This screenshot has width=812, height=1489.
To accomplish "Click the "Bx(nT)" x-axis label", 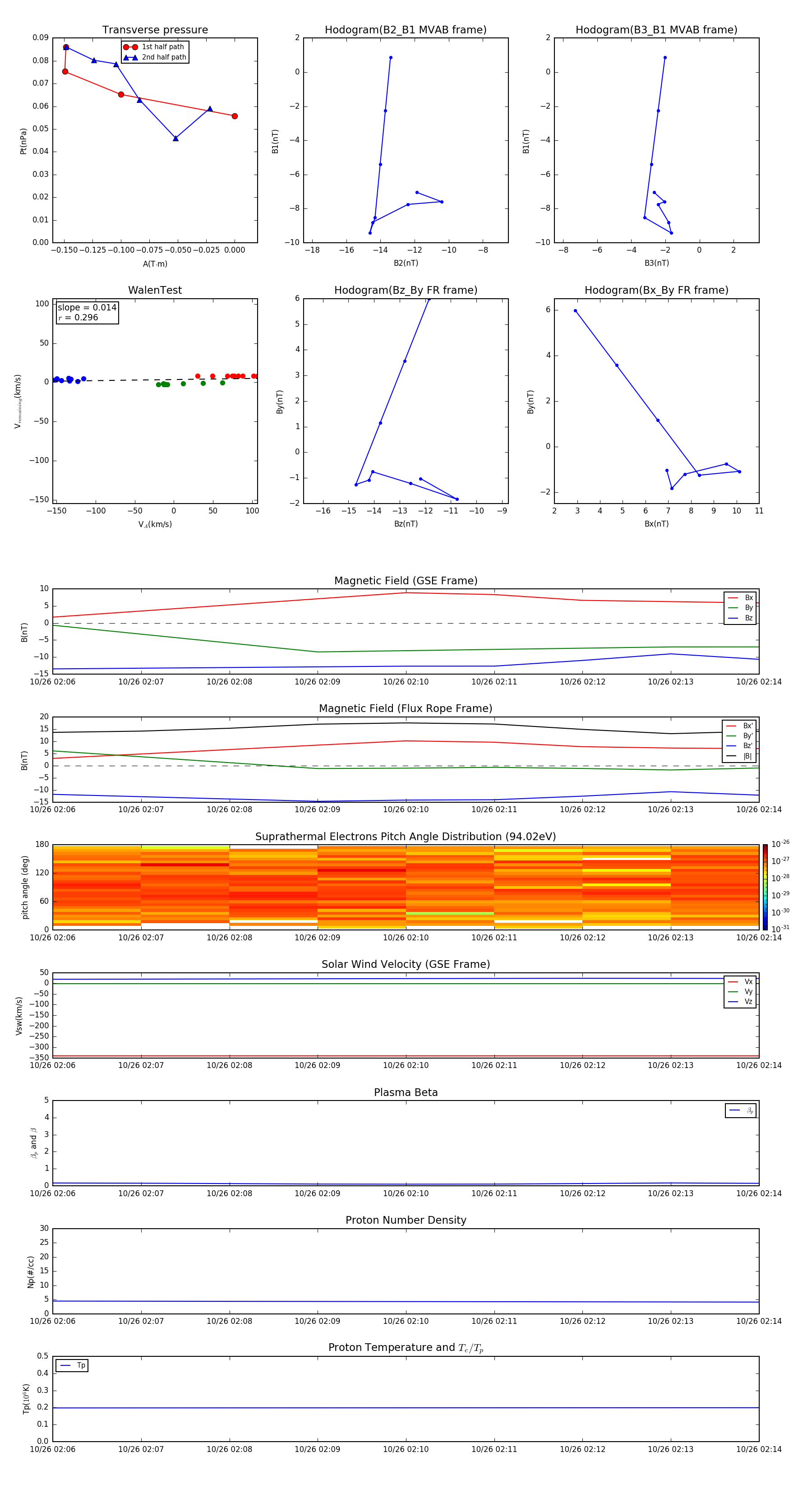I will pyautogui.click(x=656, y=524).
